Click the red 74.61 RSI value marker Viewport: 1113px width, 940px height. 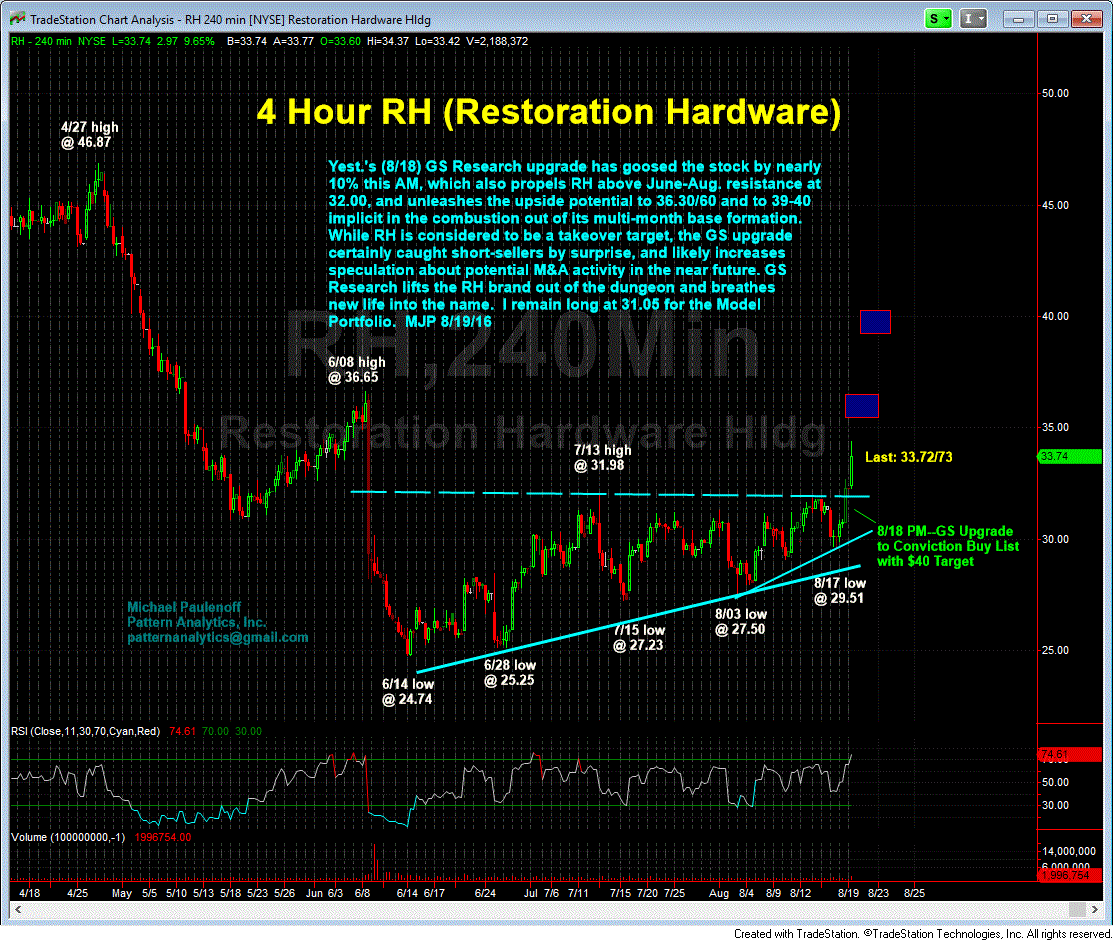(x=1070, y=755)
